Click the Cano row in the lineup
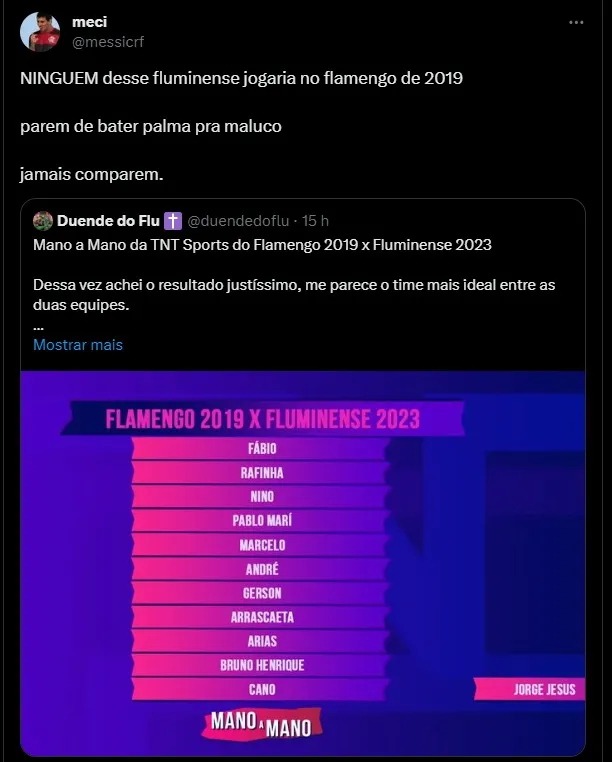 261,689
